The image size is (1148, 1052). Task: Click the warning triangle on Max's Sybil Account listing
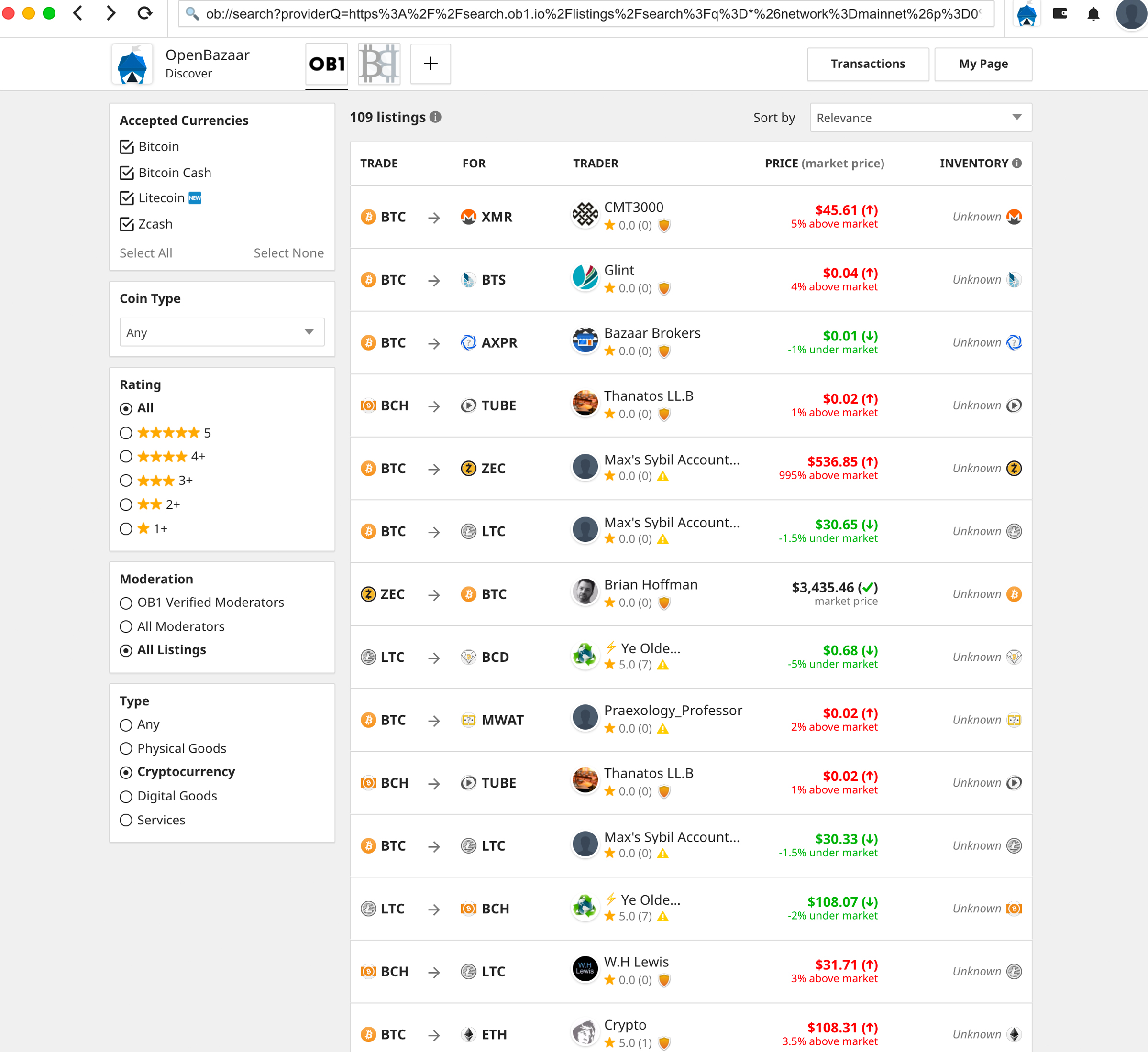[662, 477]
